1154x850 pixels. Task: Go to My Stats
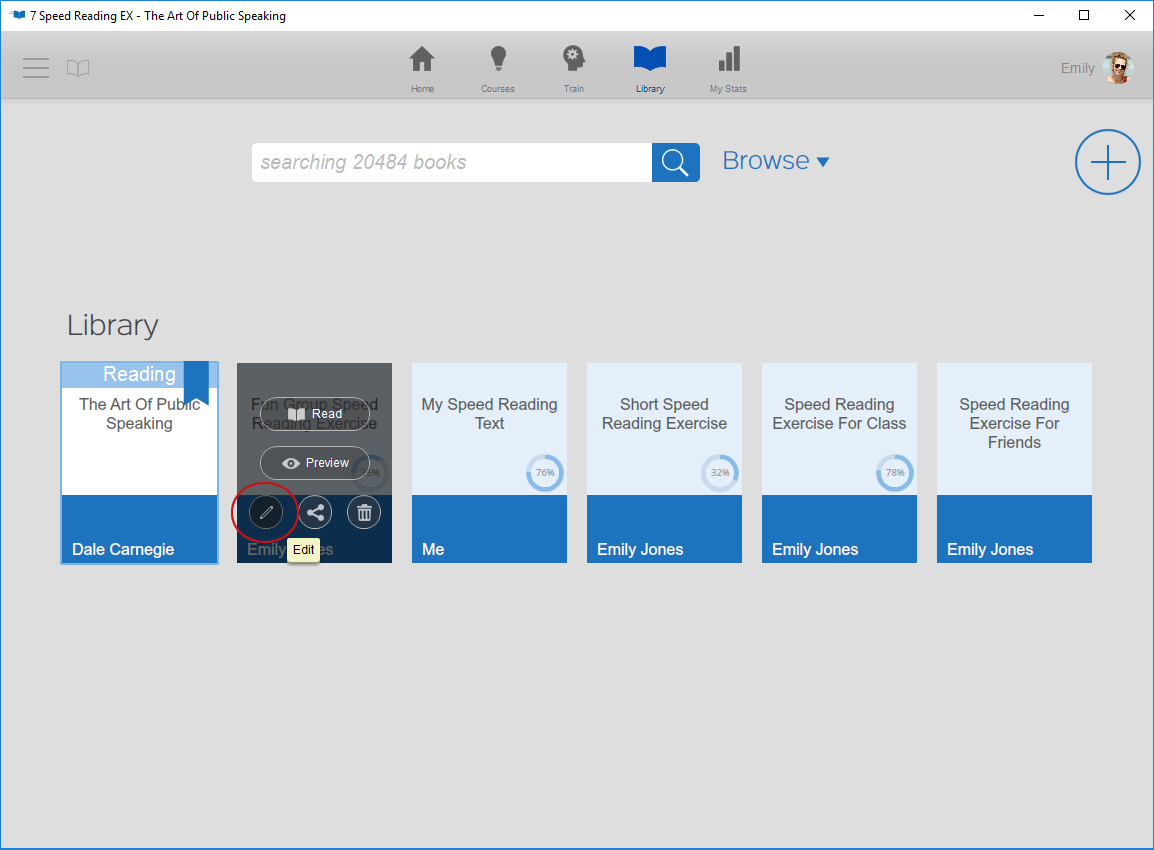(727, 67)
